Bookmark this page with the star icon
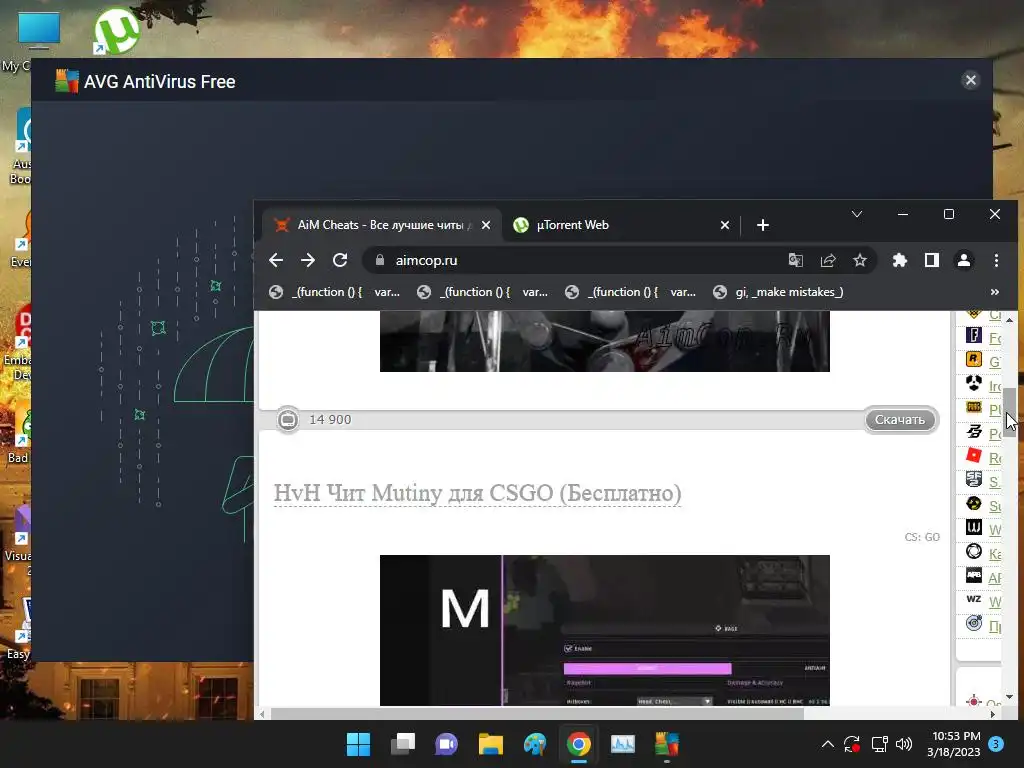The height and width of the screenshot is (768, 1024). (860, 261)
